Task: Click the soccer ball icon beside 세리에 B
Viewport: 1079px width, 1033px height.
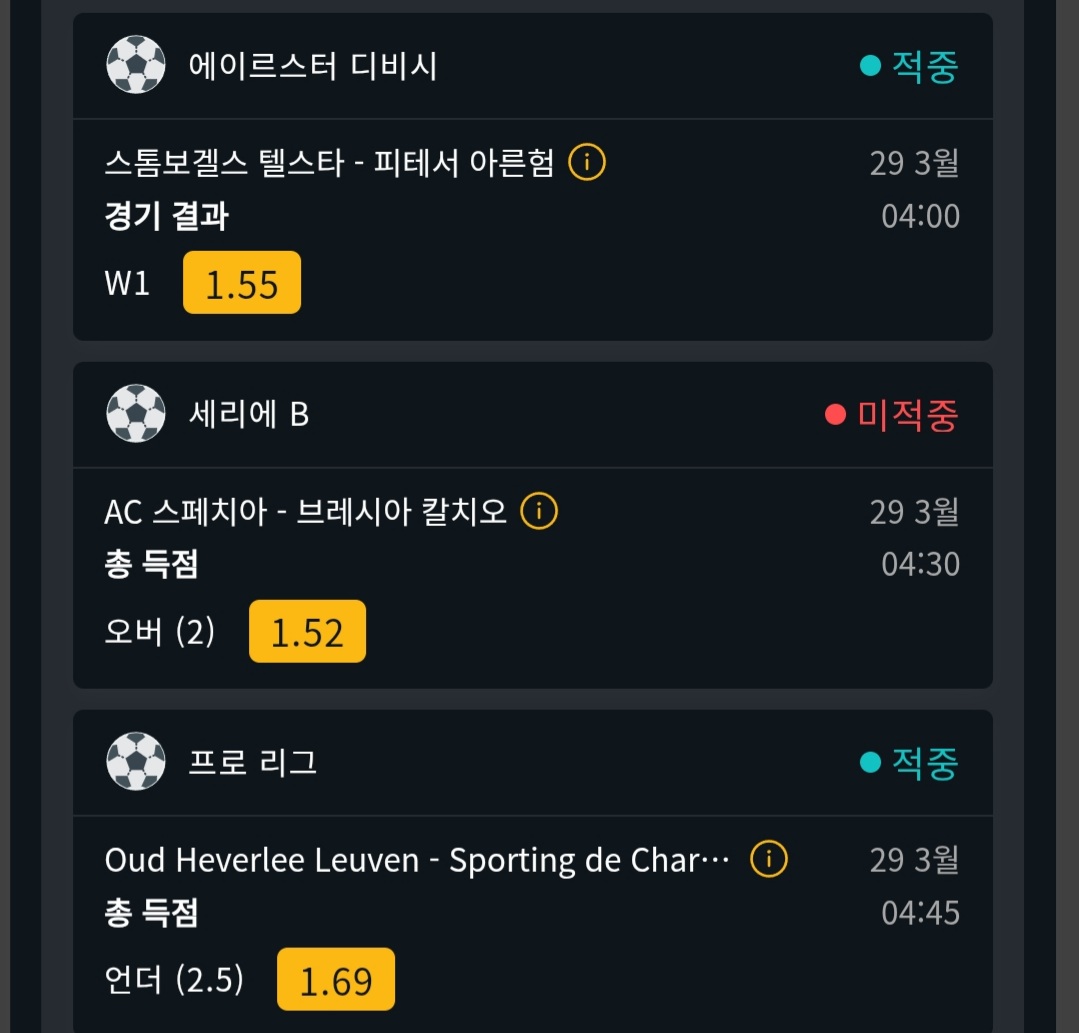Action: [136, 413]
